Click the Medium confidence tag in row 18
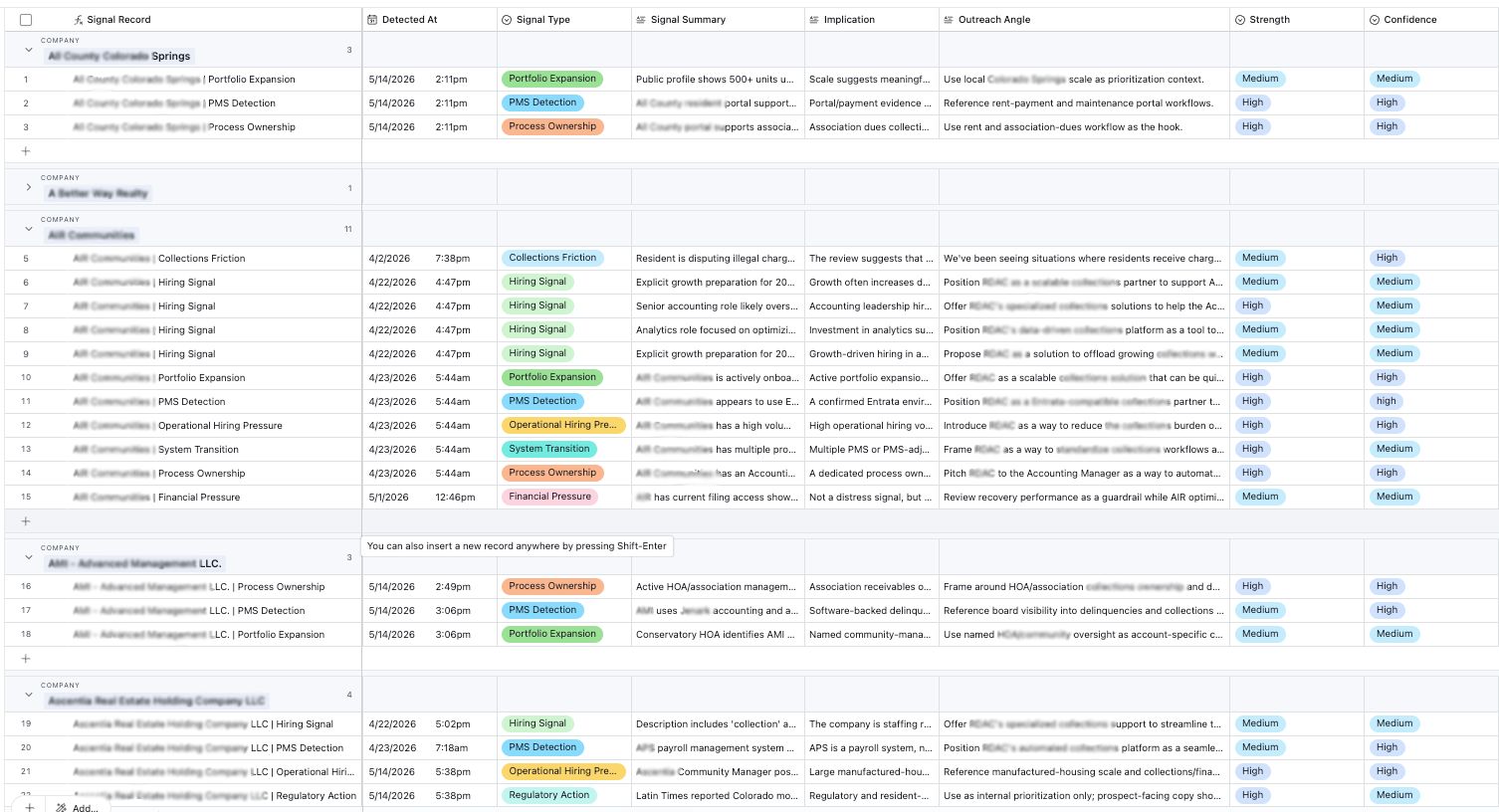This screenshot has width=1499, height=812. pos(1394,634)
